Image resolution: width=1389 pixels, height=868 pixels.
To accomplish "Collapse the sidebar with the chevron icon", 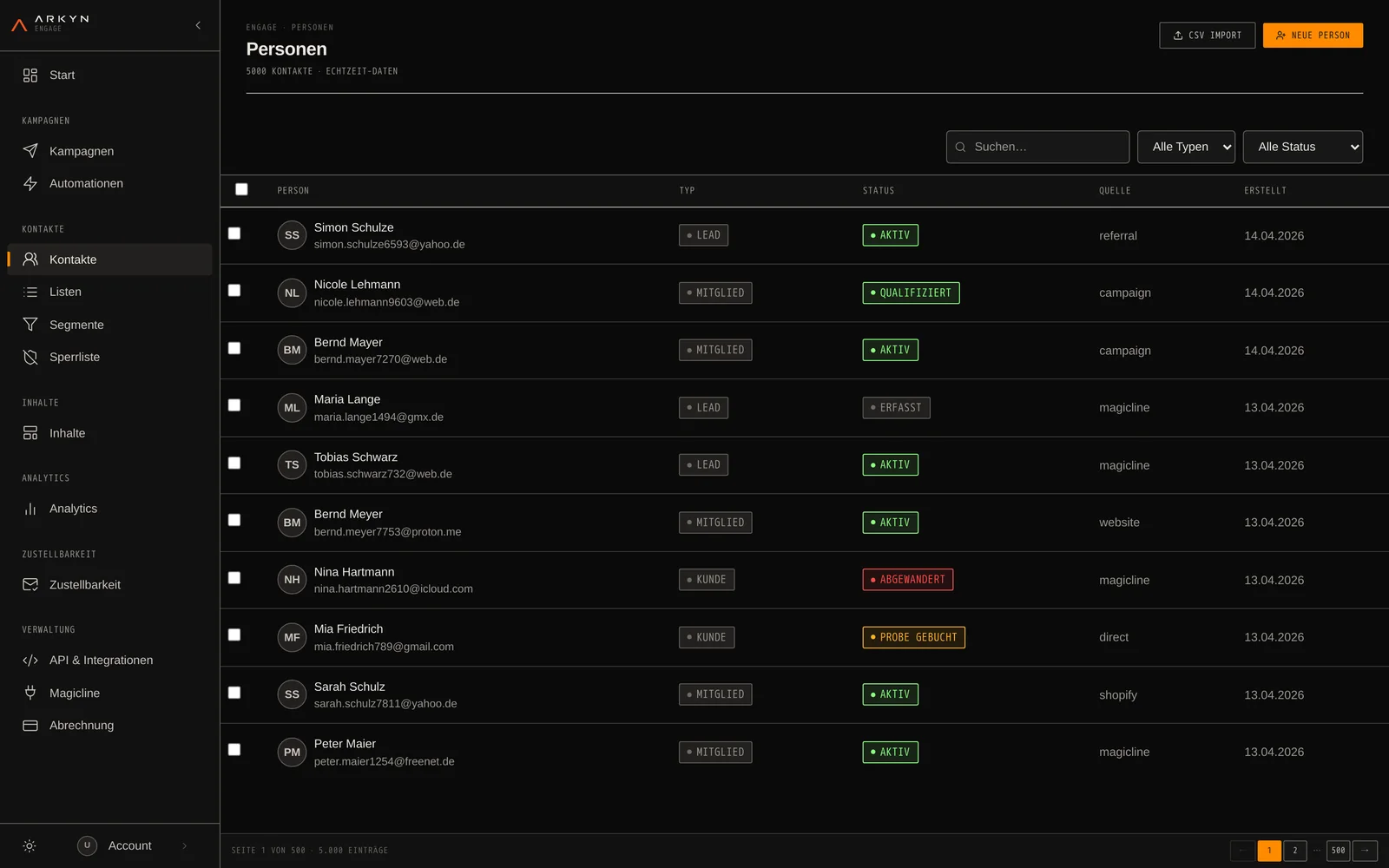I will (198, 25).
